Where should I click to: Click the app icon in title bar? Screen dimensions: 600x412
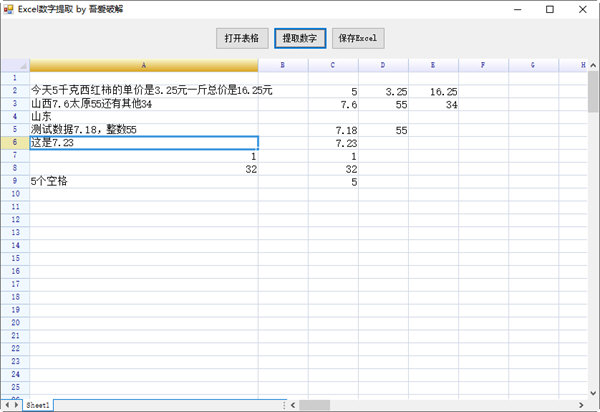tap(9, 9)
